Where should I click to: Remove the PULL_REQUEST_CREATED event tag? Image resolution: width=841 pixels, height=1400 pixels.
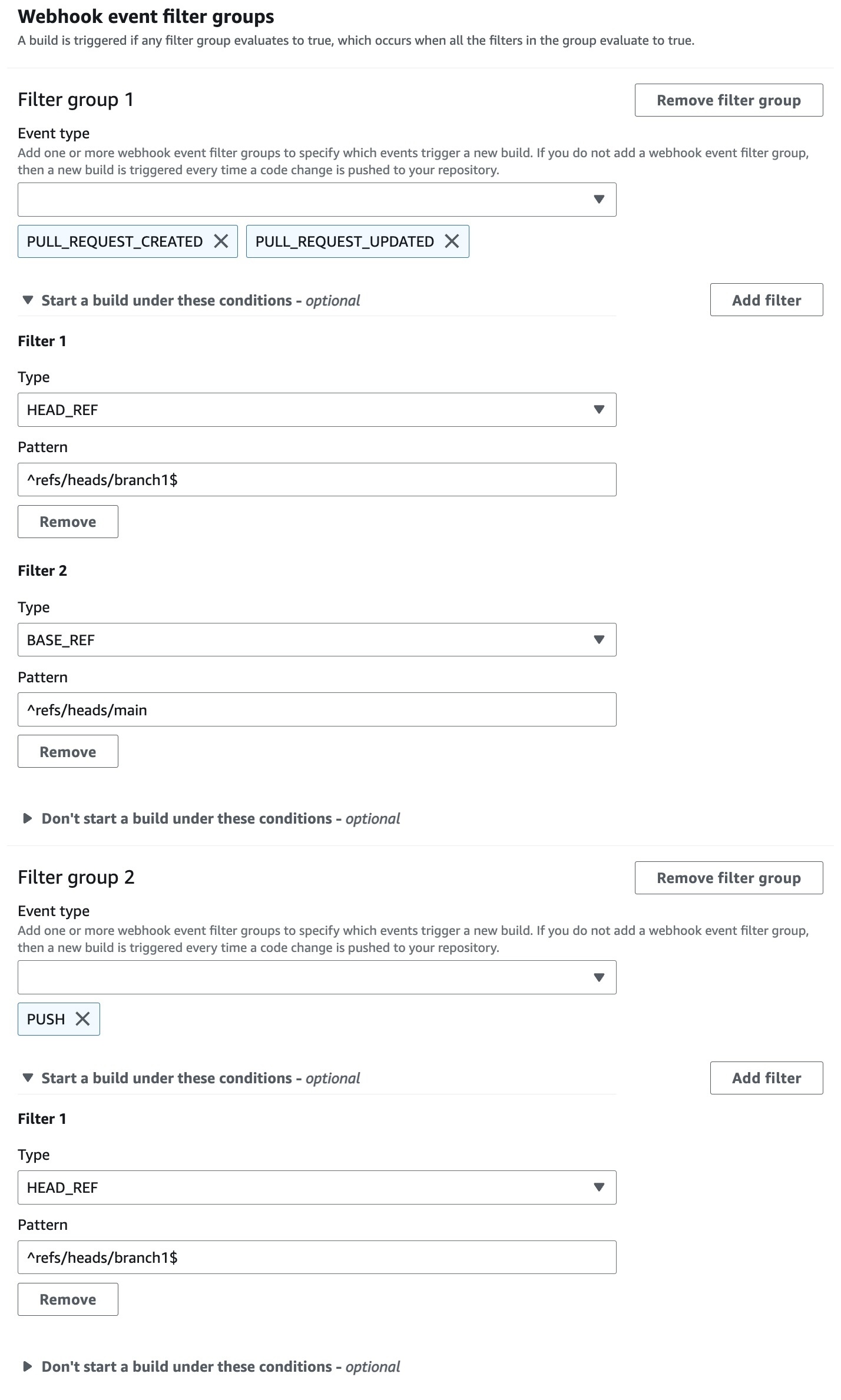221,241
